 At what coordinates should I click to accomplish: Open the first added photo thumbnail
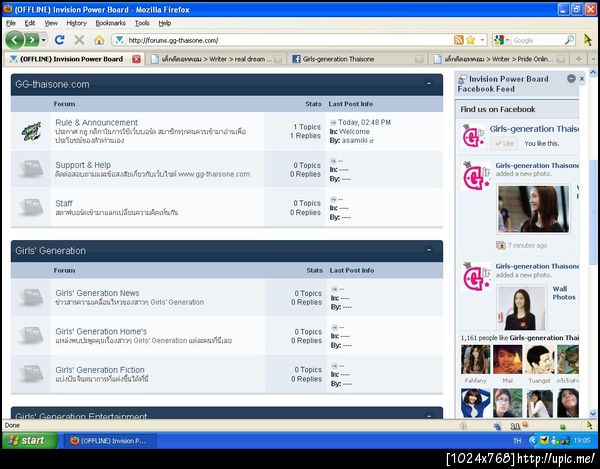point(533,209)
